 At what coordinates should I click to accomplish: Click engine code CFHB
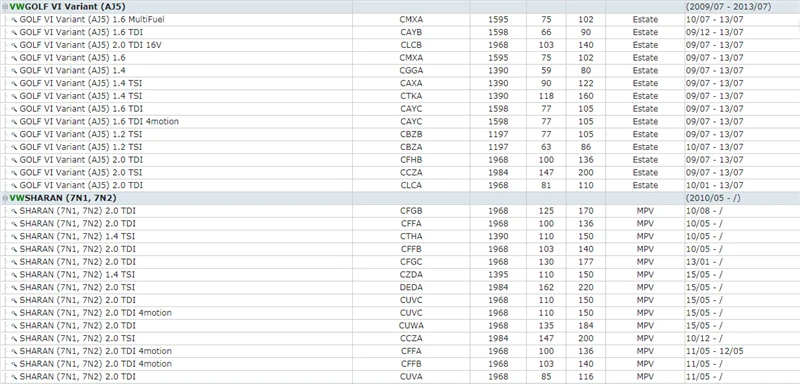(x=411, y=160)
